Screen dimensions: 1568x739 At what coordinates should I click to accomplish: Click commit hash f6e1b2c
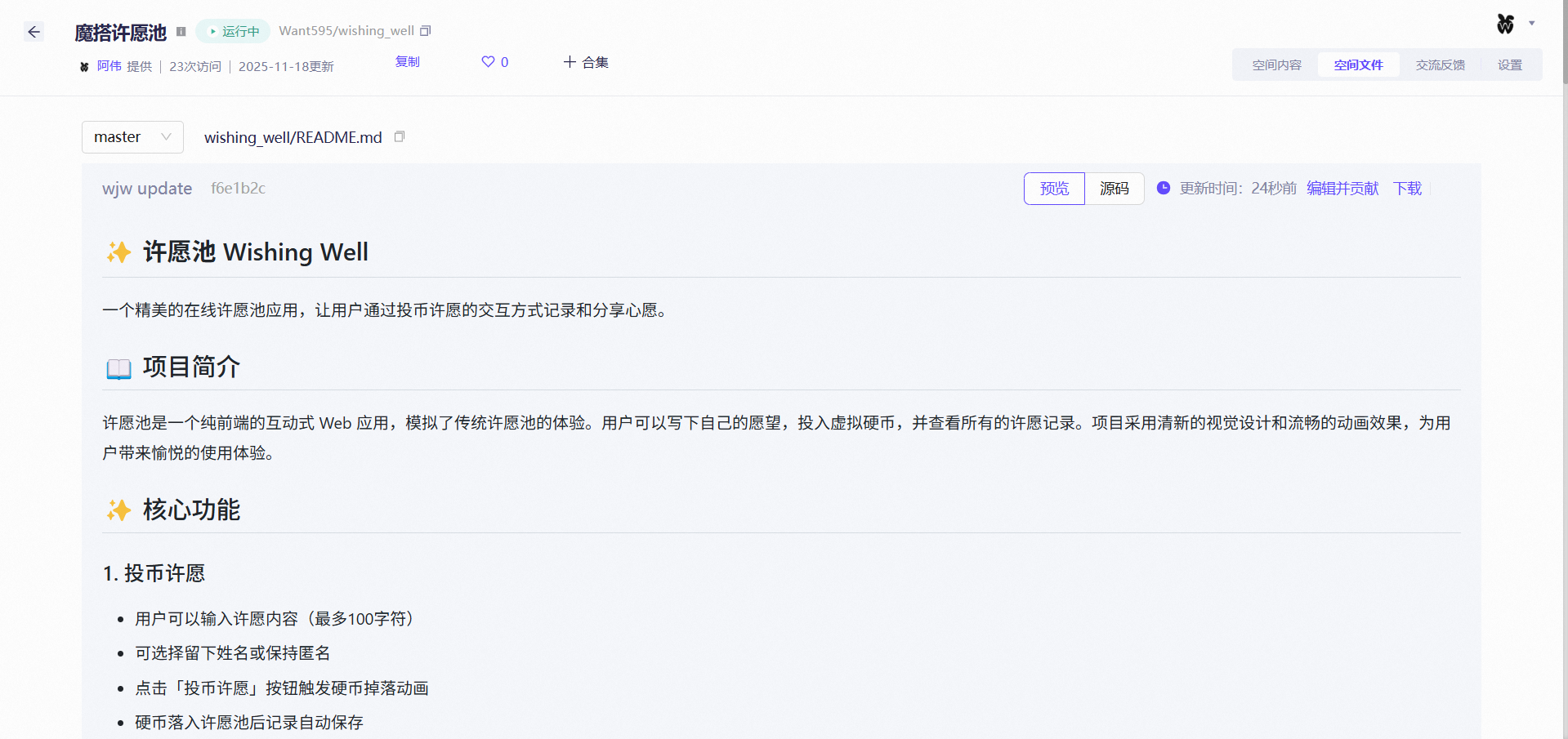click(238, 189)
